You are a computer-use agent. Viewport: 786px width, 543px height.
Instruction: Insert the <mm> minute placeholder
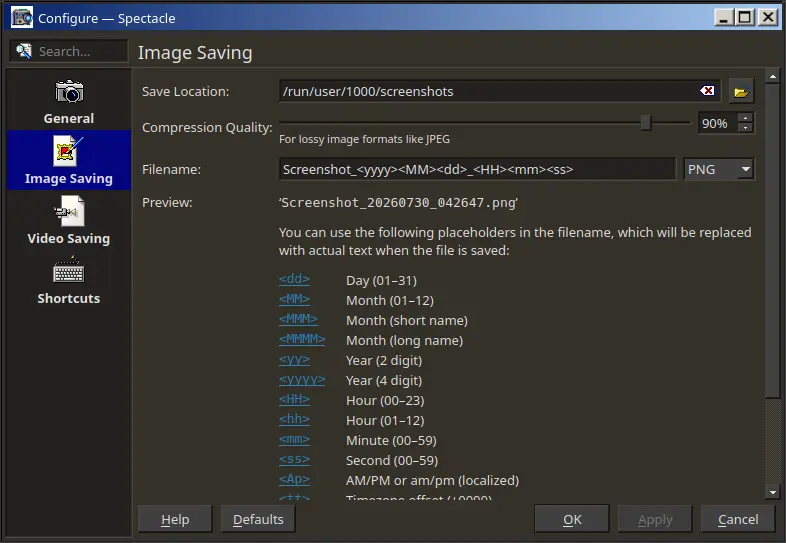(294, 440)
